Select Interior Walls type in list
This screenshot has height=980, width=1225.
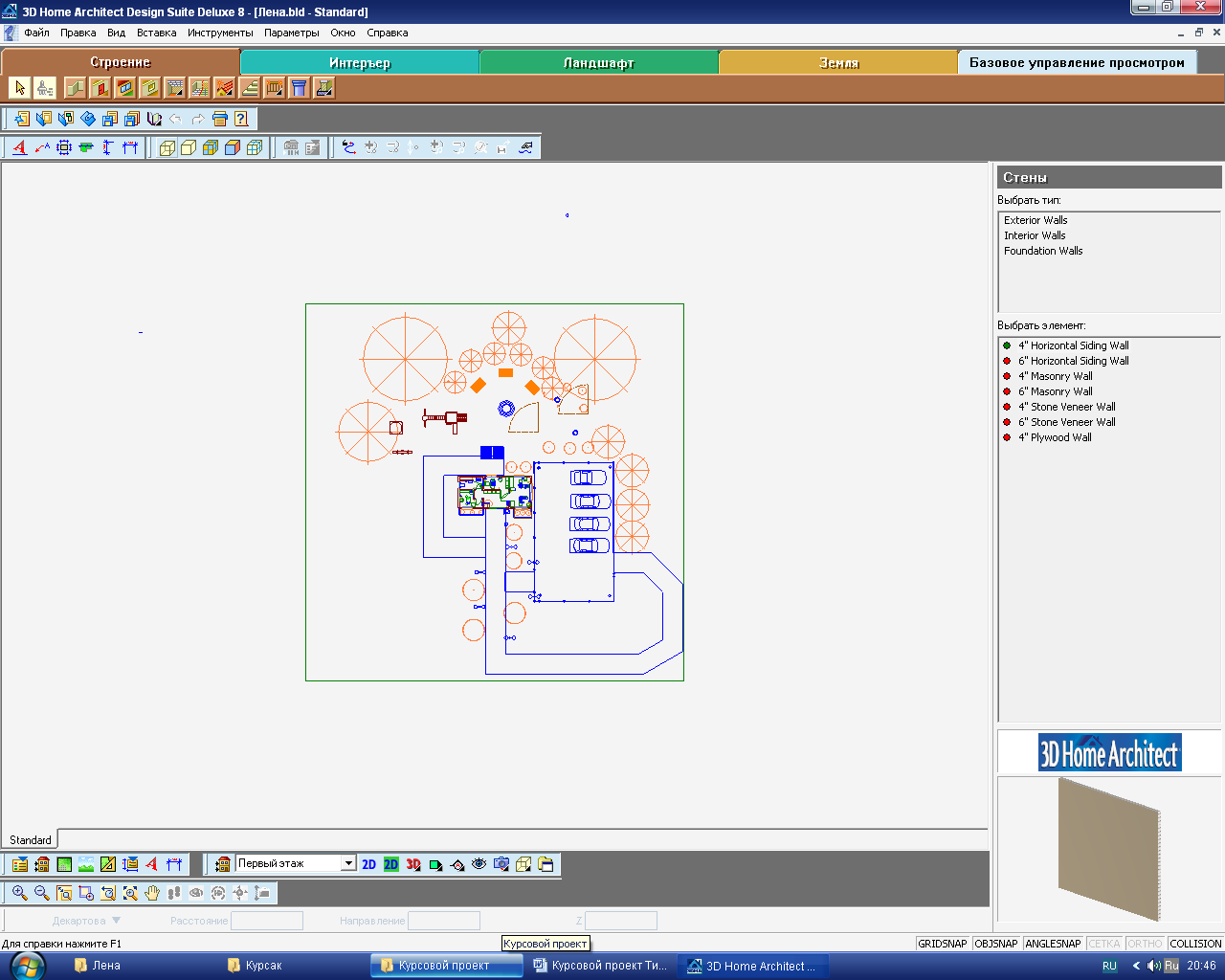1035,235
